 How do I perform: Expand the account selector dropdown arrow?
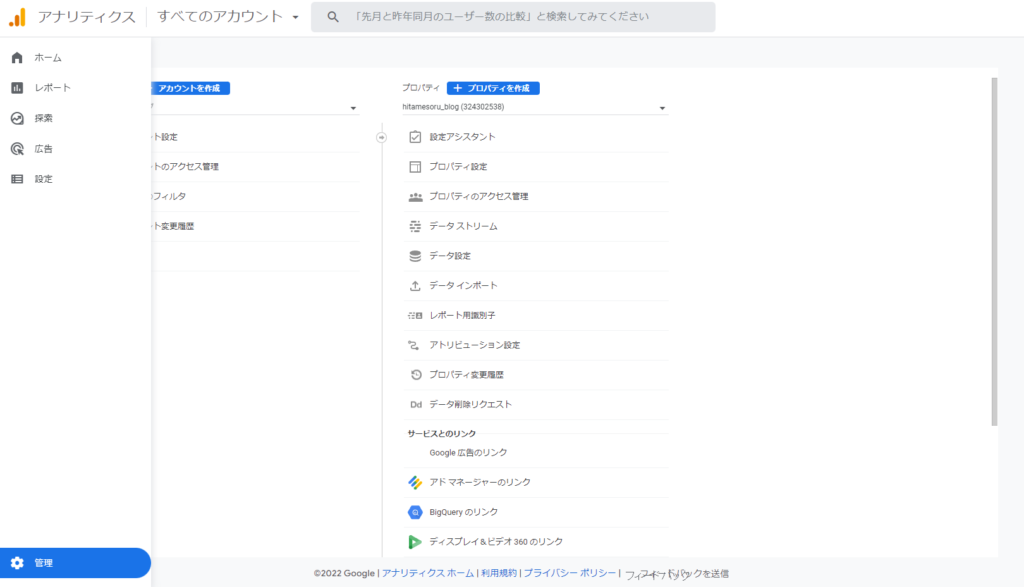354,108
